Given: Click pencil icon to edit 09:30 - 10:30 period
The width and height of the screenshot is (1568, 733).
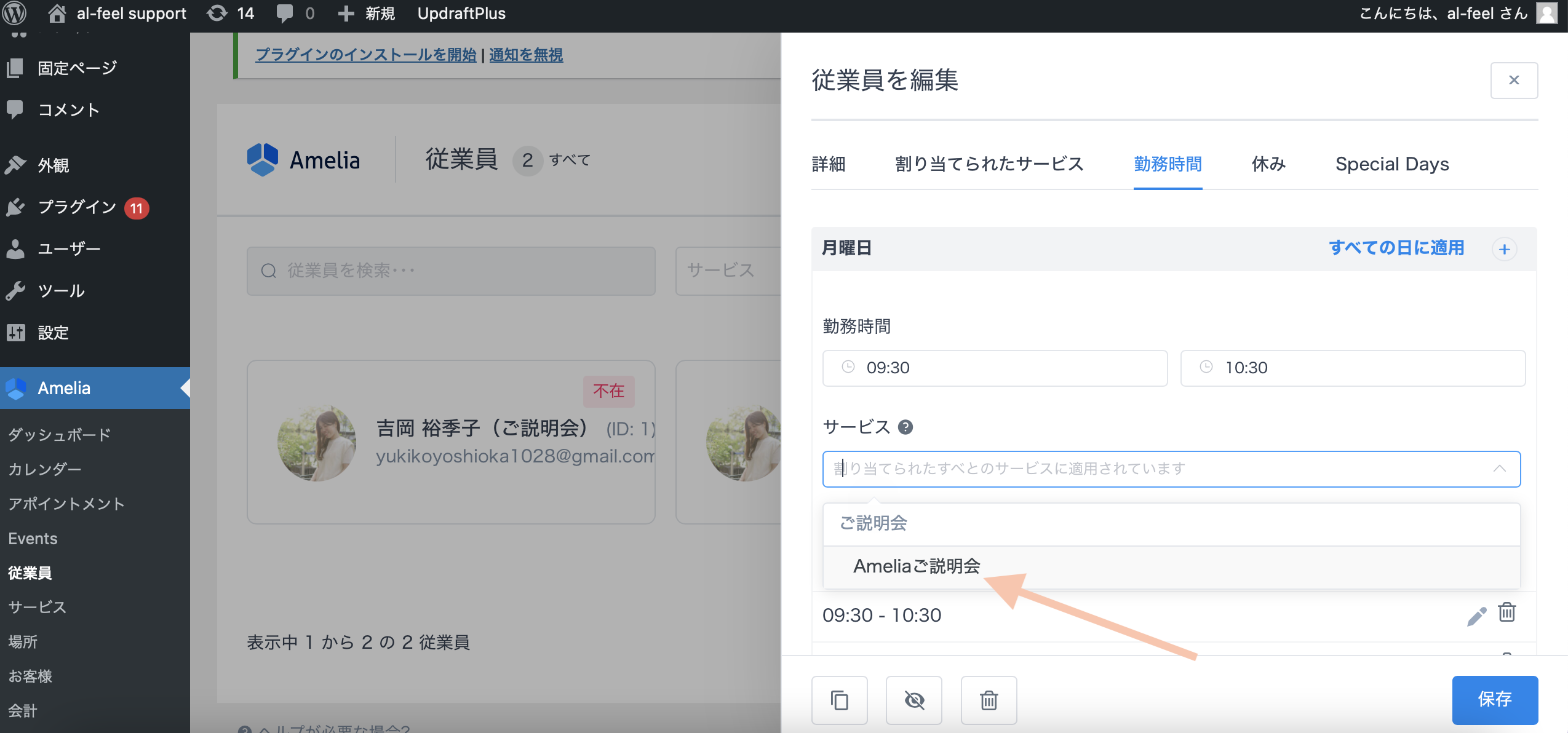Looking at the screenshot, I should (1476, 616).
